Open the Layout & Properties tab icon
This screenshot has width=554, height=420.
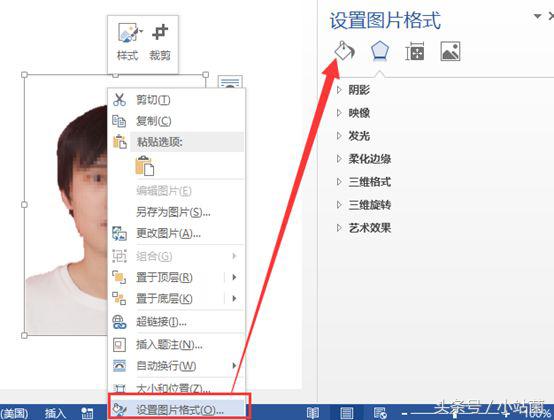(x=414, y=51)
